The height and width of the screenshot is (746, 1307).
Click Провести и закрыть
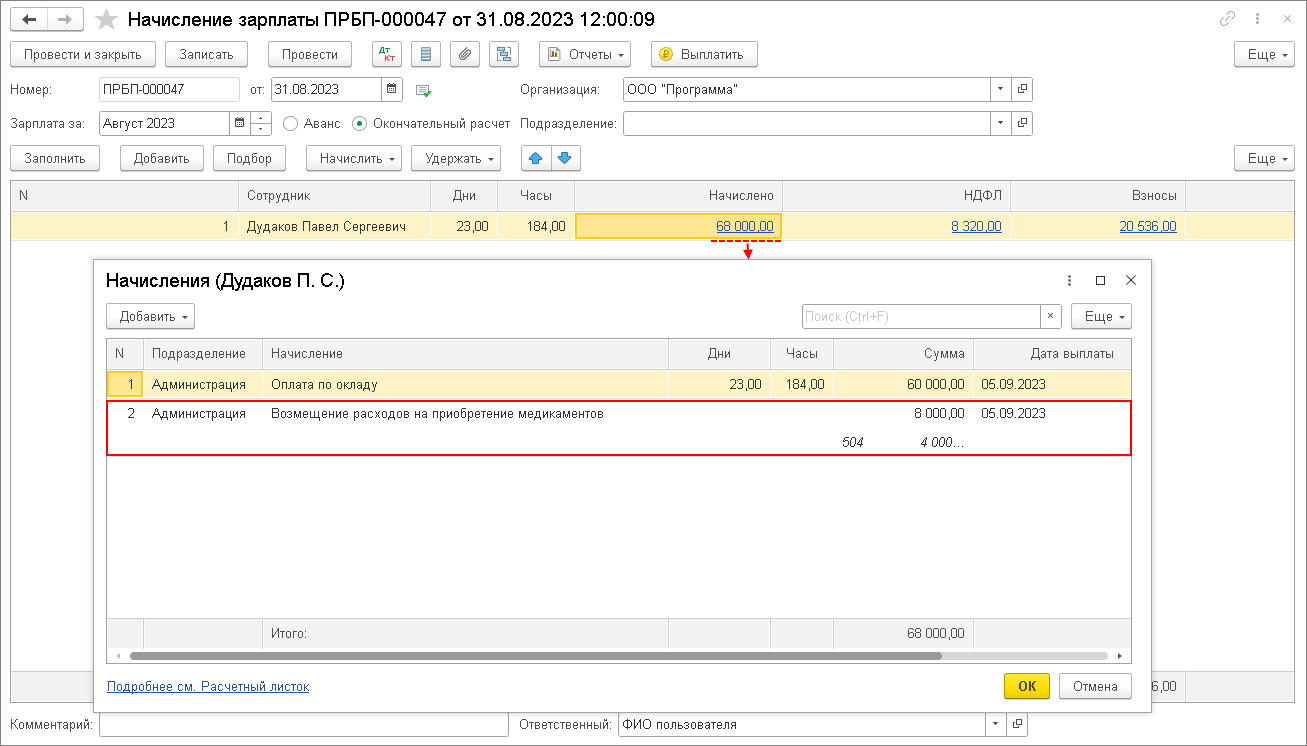click(x=83, y=54)
